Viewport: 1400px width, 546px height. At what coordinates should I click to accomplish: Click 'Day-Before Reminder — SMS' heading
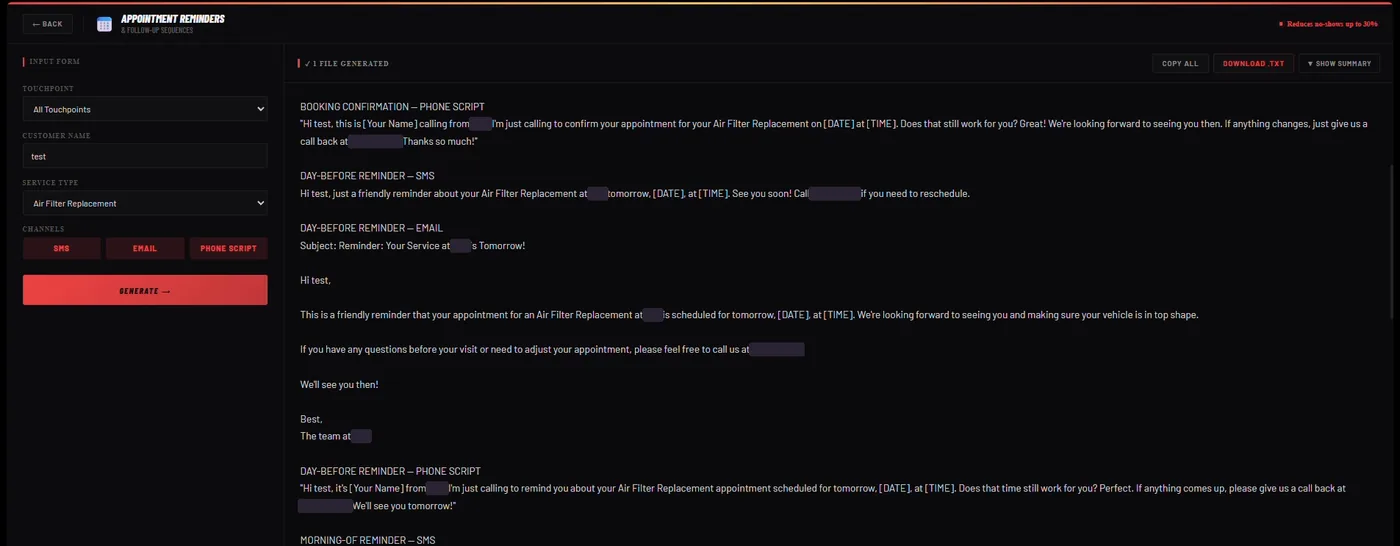click(367, 176)
